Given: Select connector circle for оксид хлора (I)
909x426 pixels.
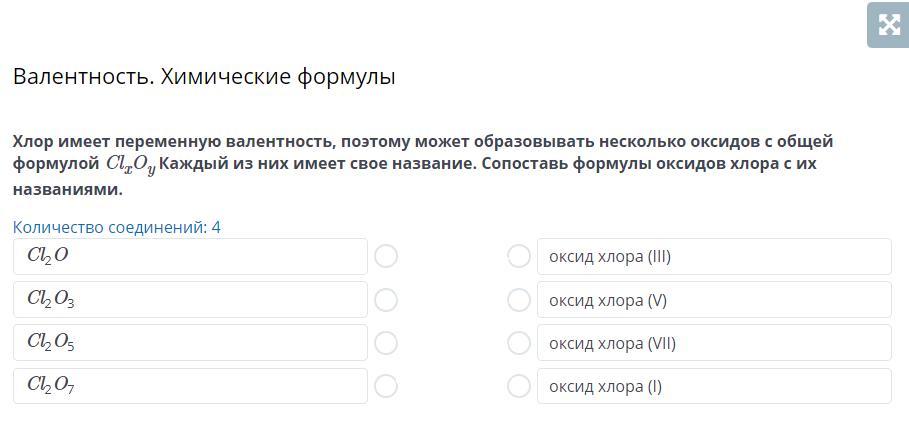Looking at the screenshot, I should point(518,386).
